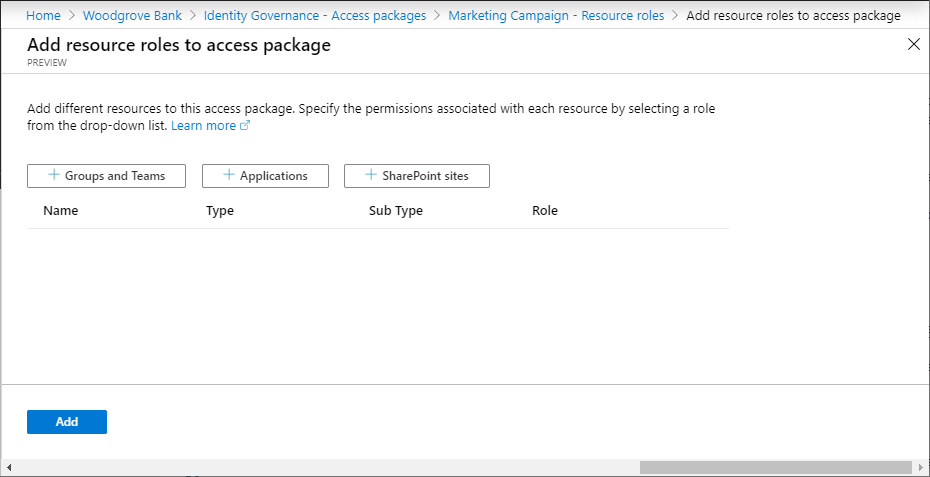The height and width of the screenshot is (477, 930).
Task: Click the PREVIEW label under title
Action: pos(47,62)
